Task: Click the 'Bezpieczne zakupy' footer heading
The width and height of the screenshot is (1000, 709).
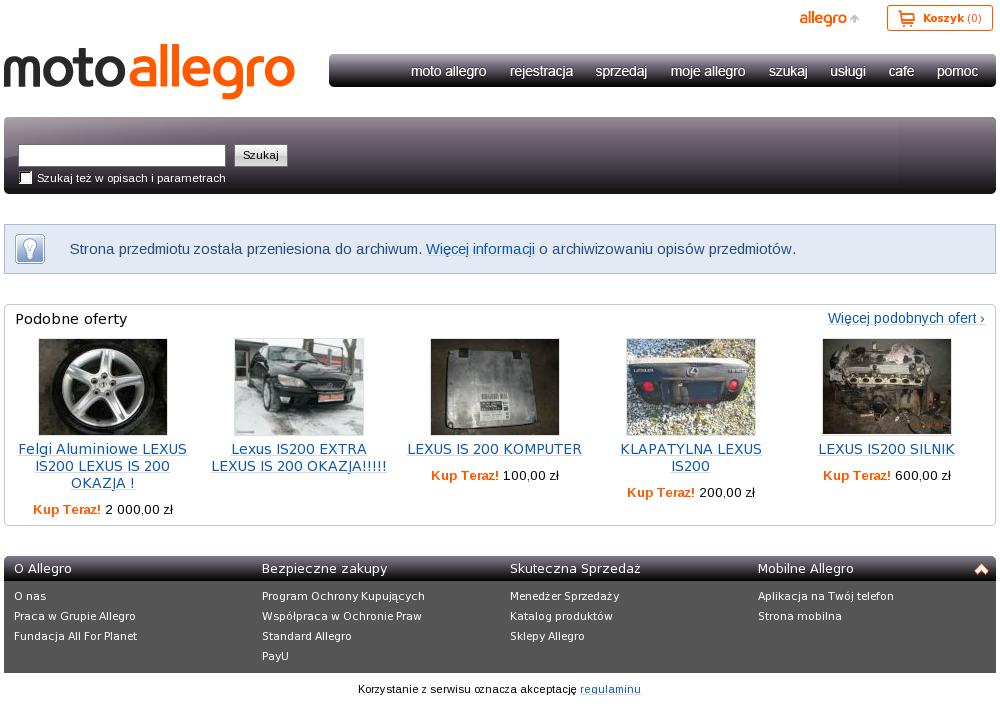Action: pyautogui.click(x=325, y=568)
